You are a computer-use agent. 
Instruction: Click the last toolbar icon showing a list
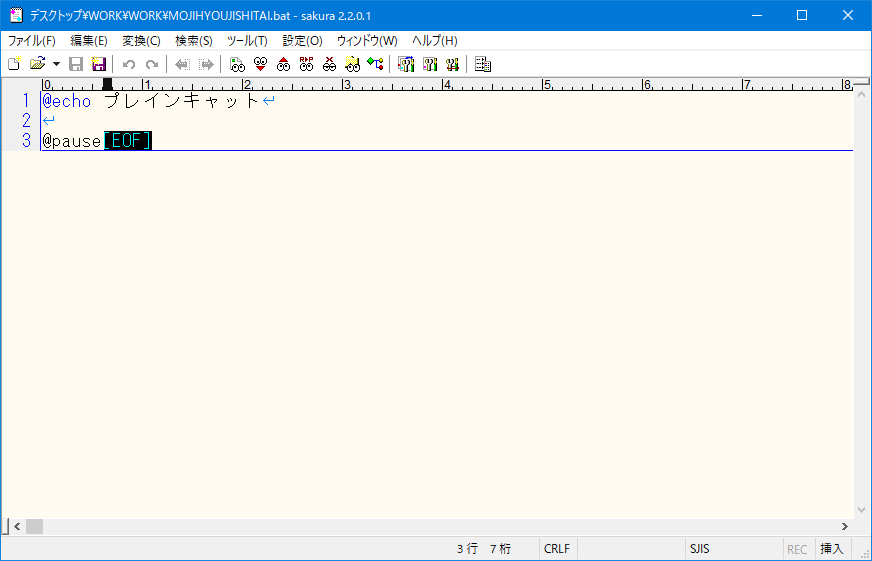coord(483,64)
